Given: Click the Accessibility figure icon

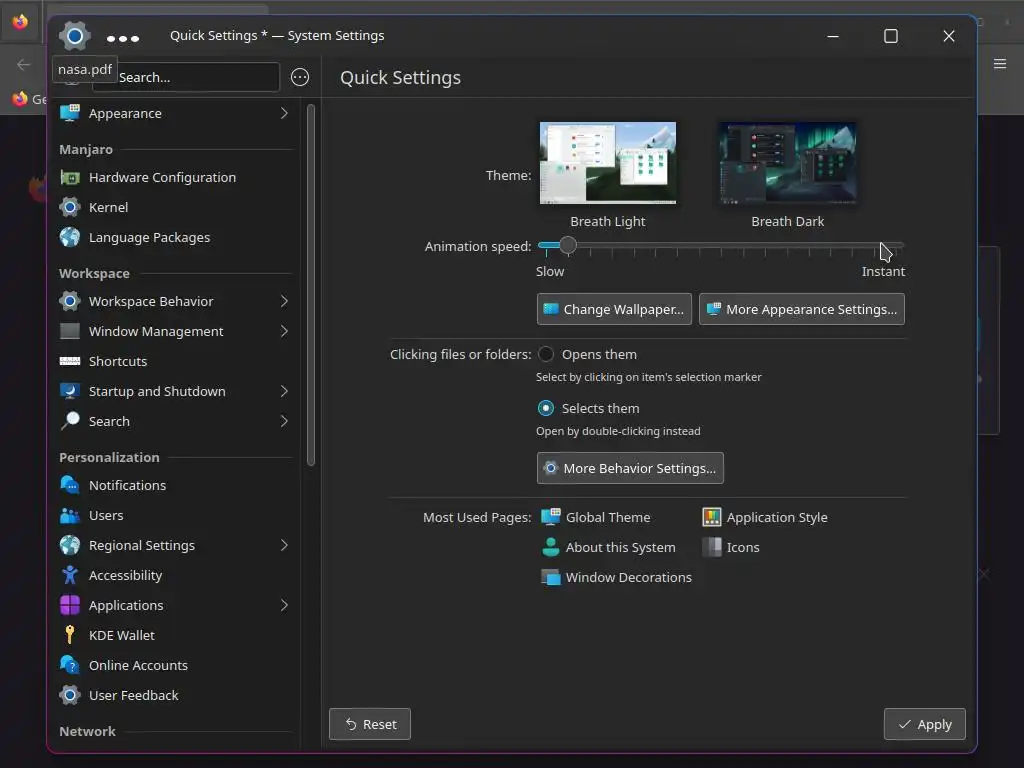Looking at the screenshot, I should (x=70, y=575).
